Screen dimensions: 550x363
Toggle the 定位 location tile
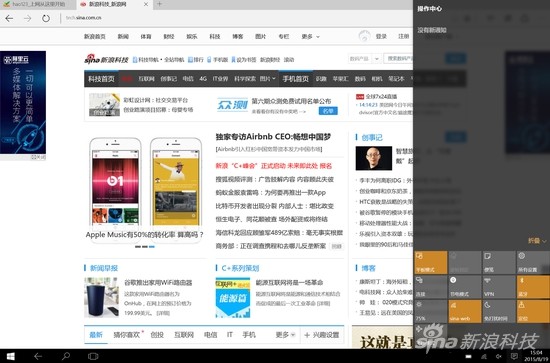[x=533, y=311]
